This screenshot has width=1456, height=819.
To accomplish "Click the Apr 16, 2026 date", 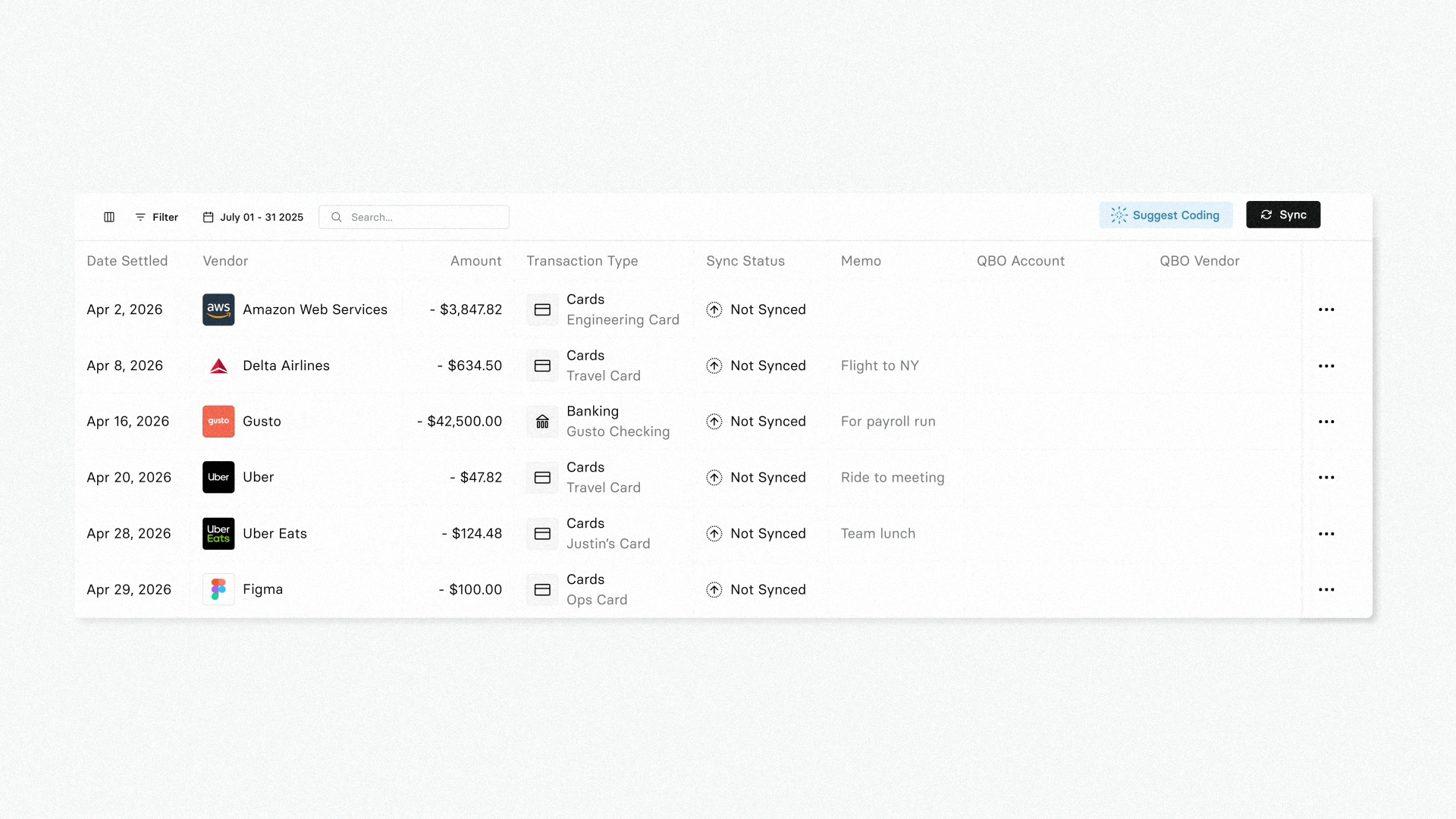I will pyautogui.click(x=128, y=422).
